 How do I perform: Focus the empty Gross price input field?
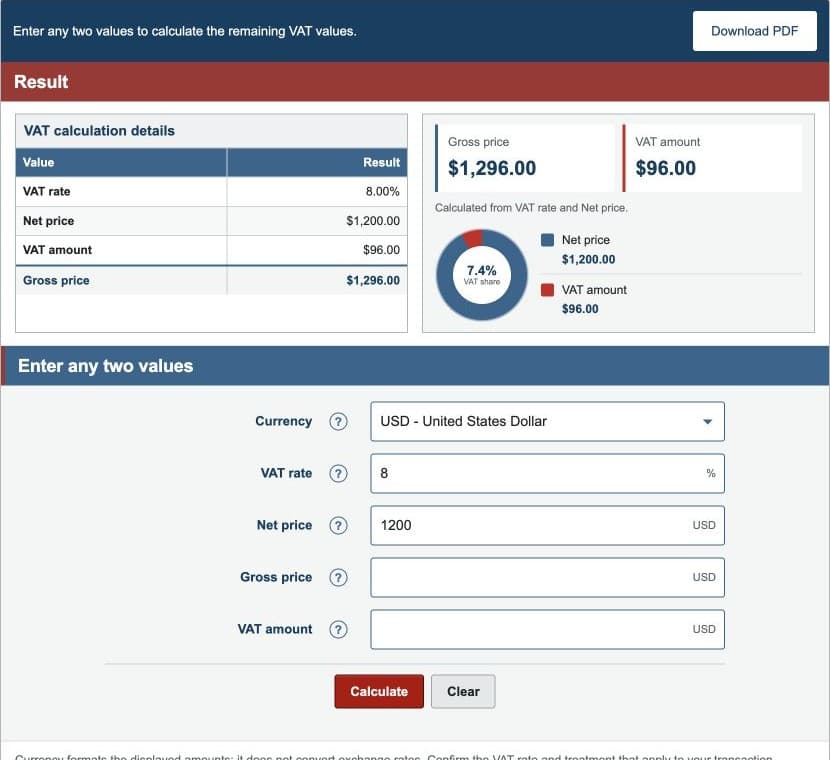tap(547, 577)
